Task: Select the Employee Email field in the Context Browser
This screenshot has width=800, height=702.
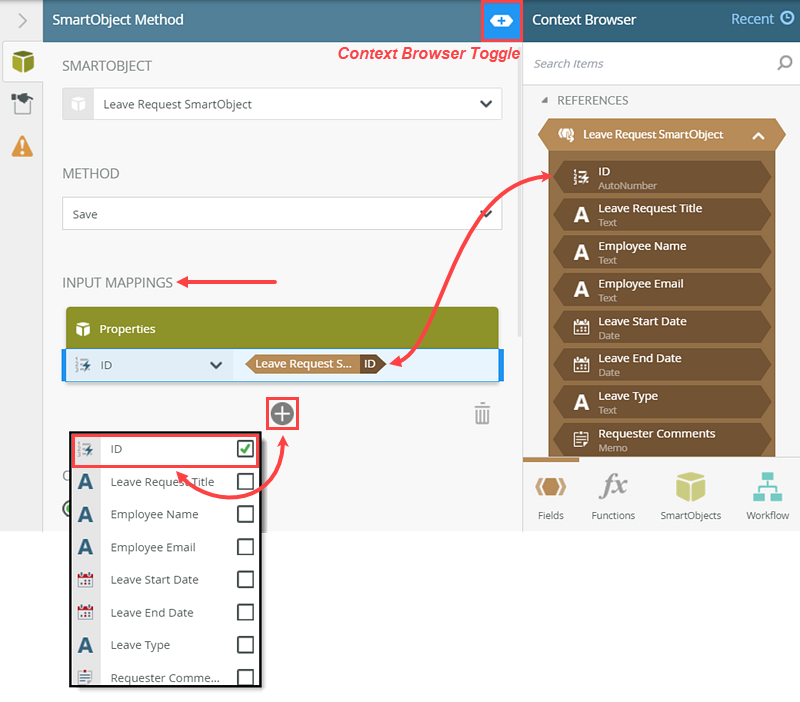Action: [x=662, y=290]
